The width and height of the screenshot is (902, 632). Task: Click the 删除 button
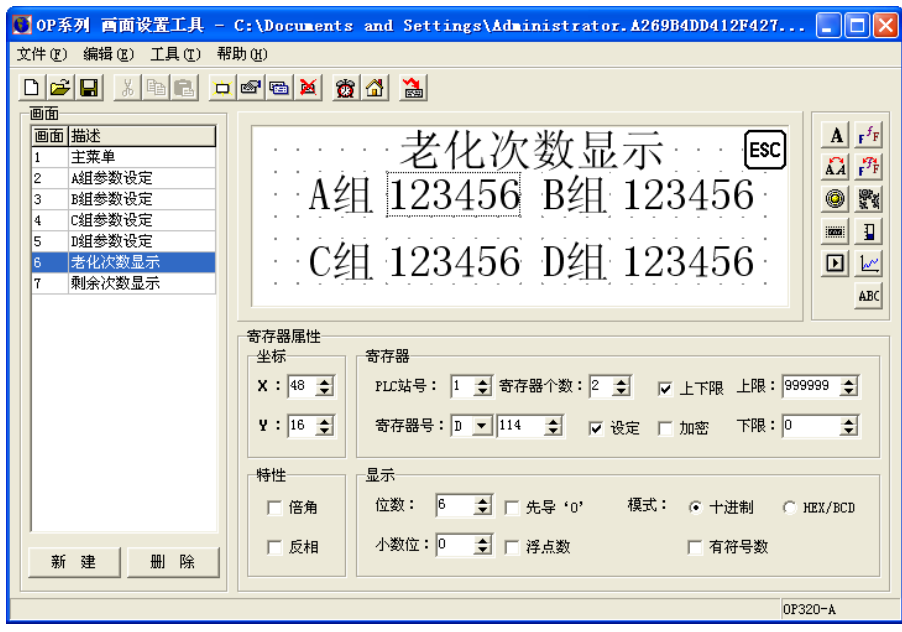tap(173, 562)
